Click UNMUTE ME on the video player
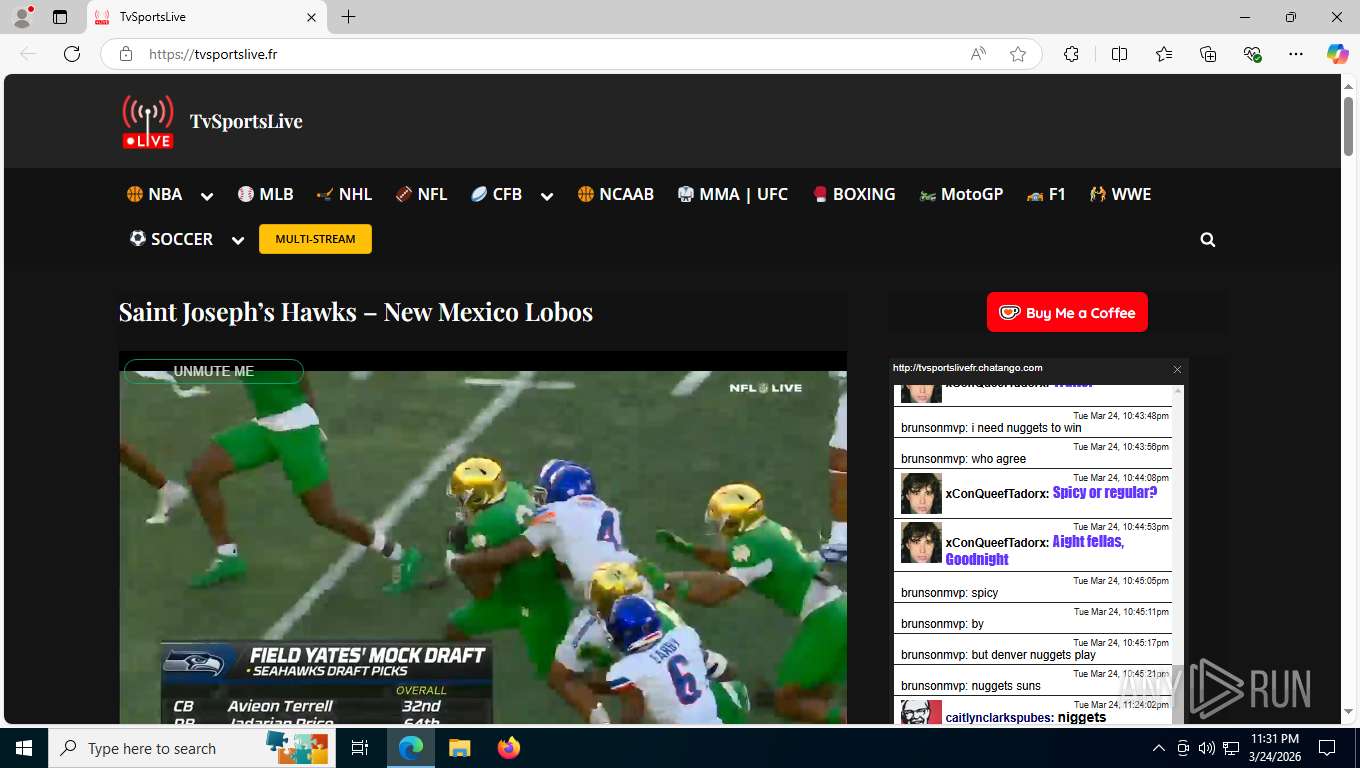This screenshot has height=768, width=1360. pos(214,371)
